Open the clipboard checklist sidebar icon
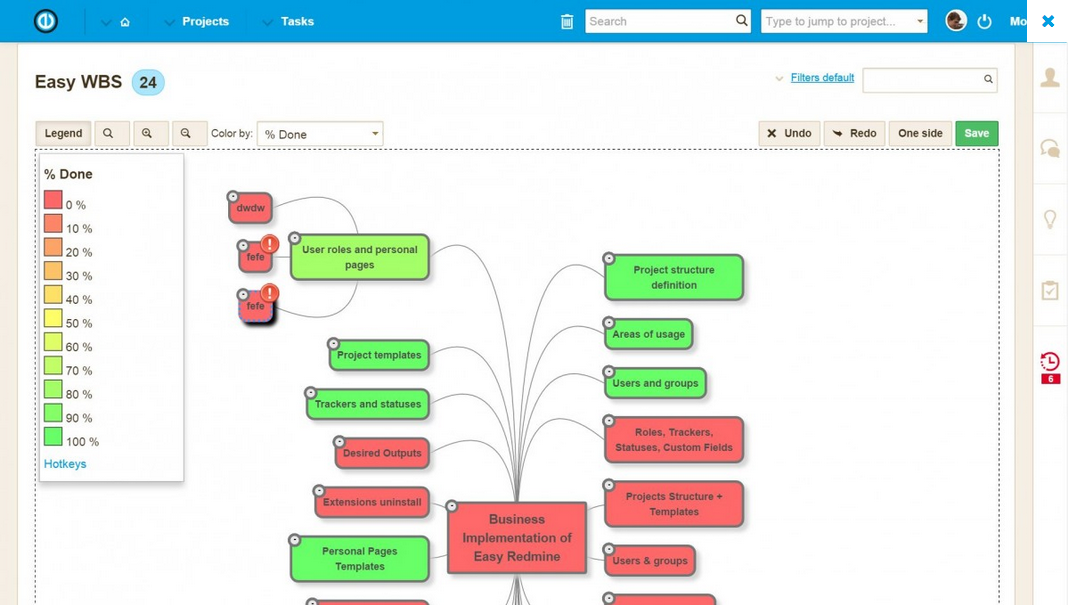The width and height of the screenshot is (1068, 605). pos(1050,290)
